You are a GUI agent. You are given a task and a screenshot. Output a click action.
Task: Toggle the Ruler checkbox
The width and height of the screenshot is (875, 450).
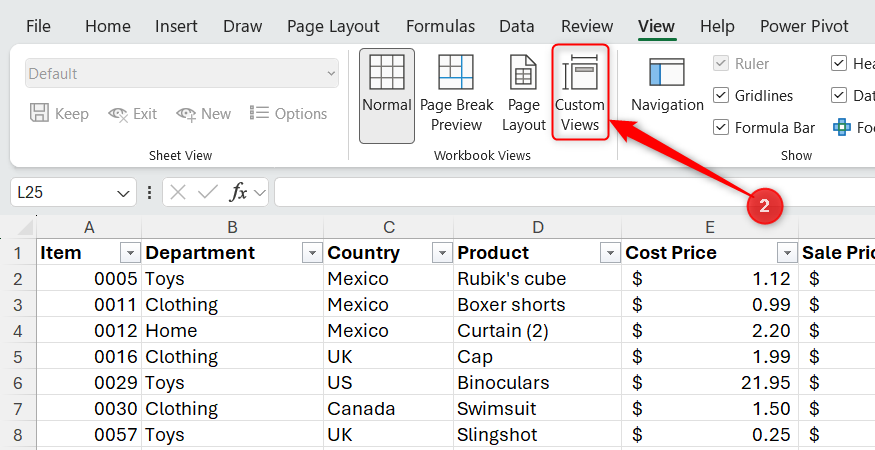click(721, 64)
